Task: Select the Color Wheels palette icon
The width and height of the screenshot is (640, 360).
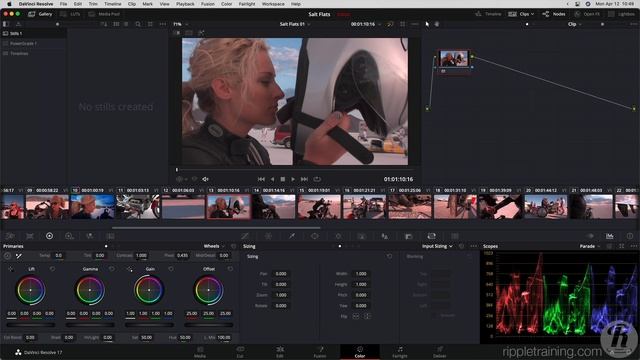Action: [49, 236]
